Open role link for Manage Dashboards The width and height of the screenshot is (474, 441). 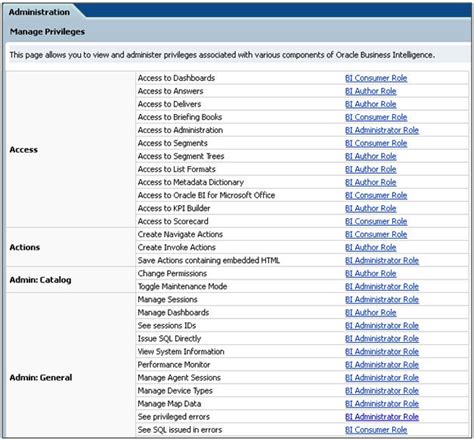[371, 313]
